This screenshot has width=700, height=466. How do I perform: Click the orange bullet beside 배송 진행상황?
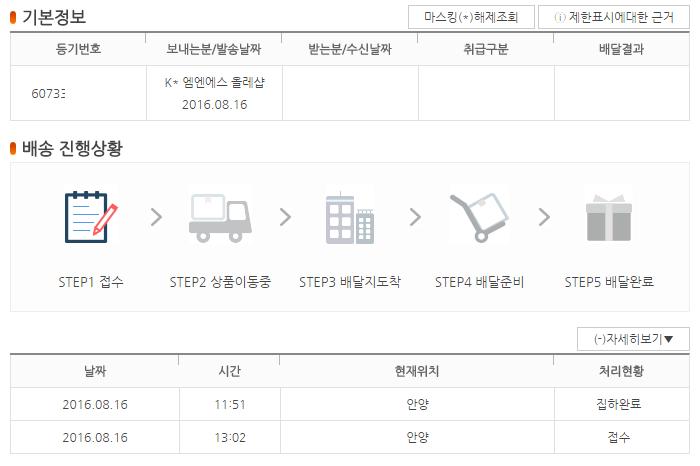(13, 148)
